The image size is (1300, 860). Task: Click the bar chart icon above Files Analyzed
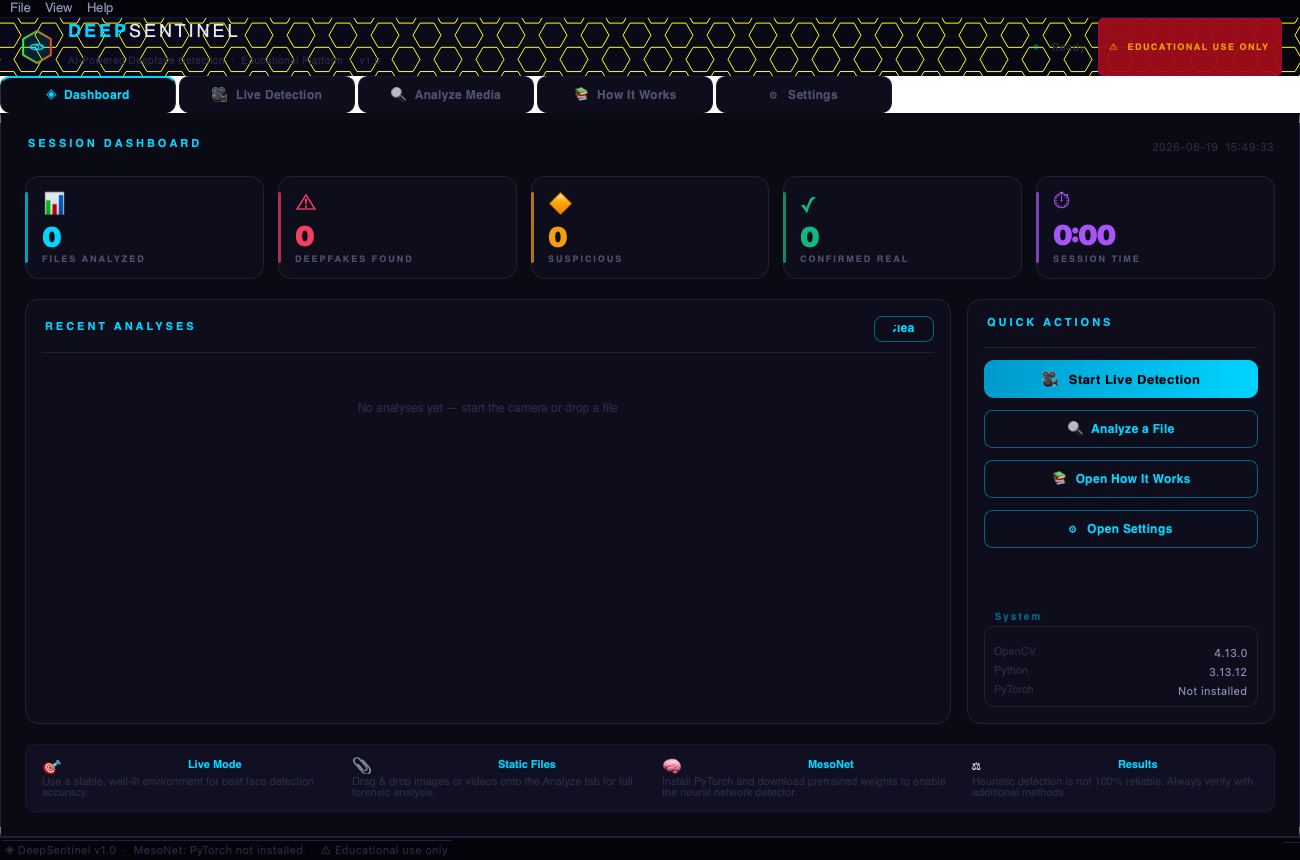click(54, 204)
